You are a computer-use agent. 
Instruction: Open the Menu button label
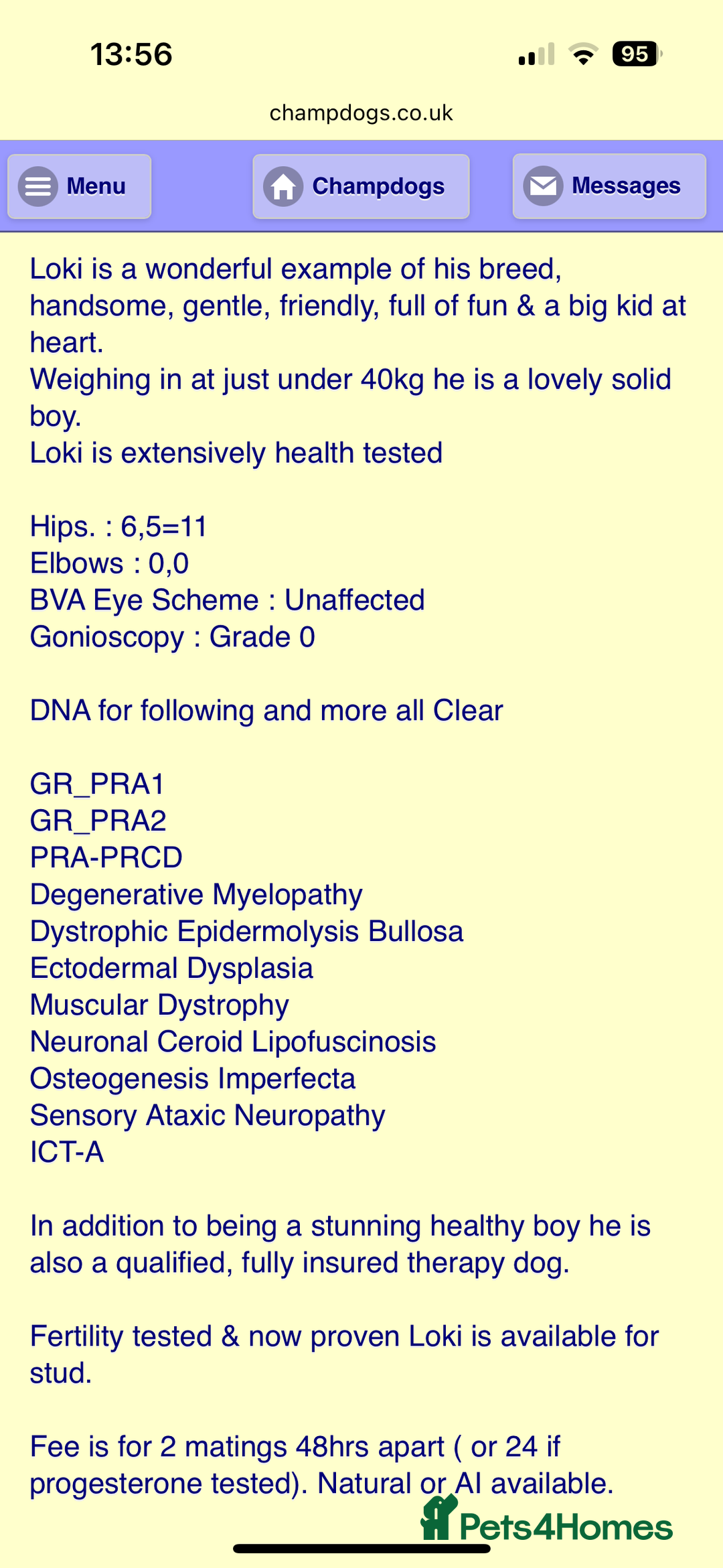point(96,186)
